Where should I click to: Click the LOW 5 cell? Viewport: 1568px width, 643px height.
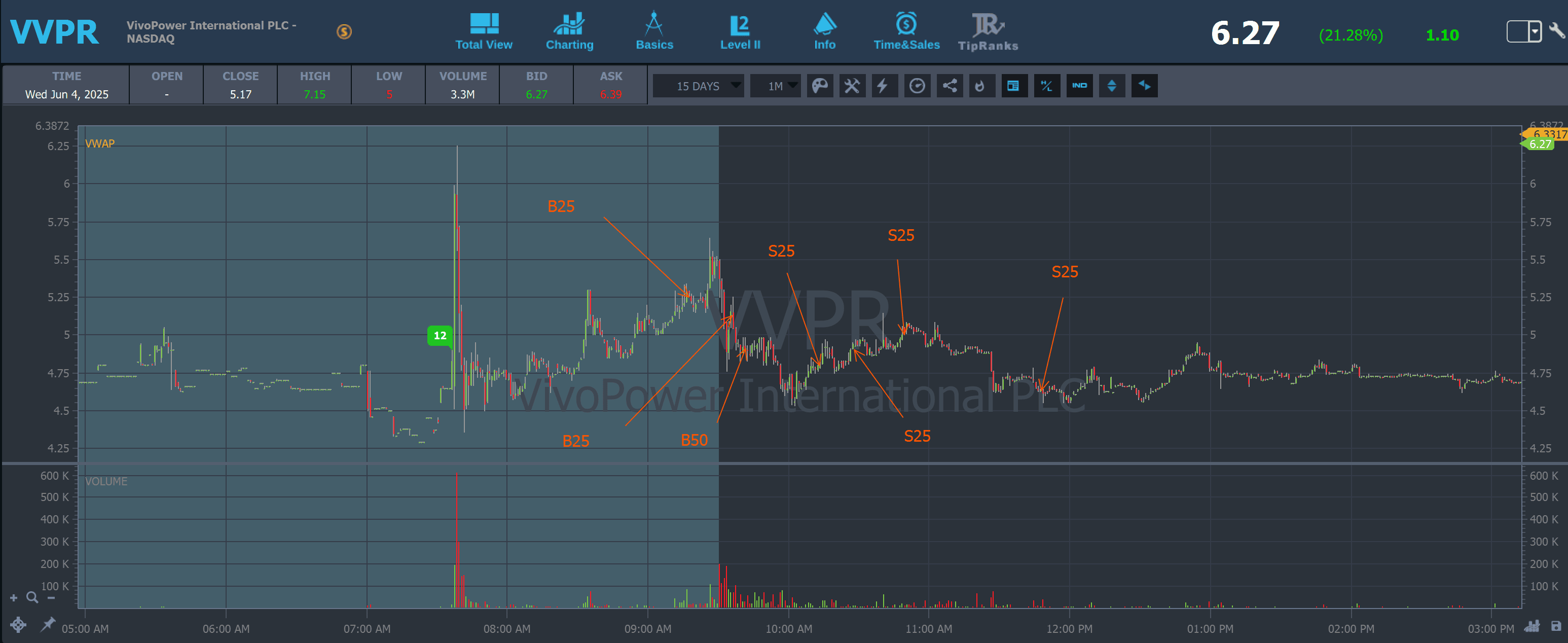tap(389, 85)
